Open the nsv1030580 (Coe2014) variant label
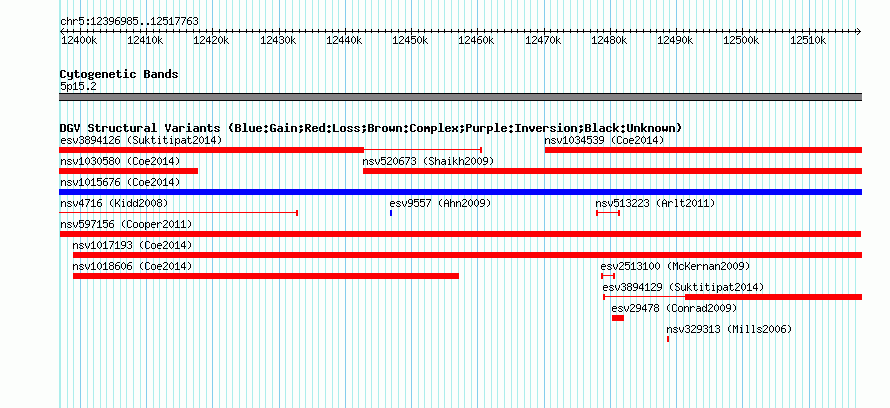This screenshot has width=890, height=408. pyautogui.click(x=120, y=161)
